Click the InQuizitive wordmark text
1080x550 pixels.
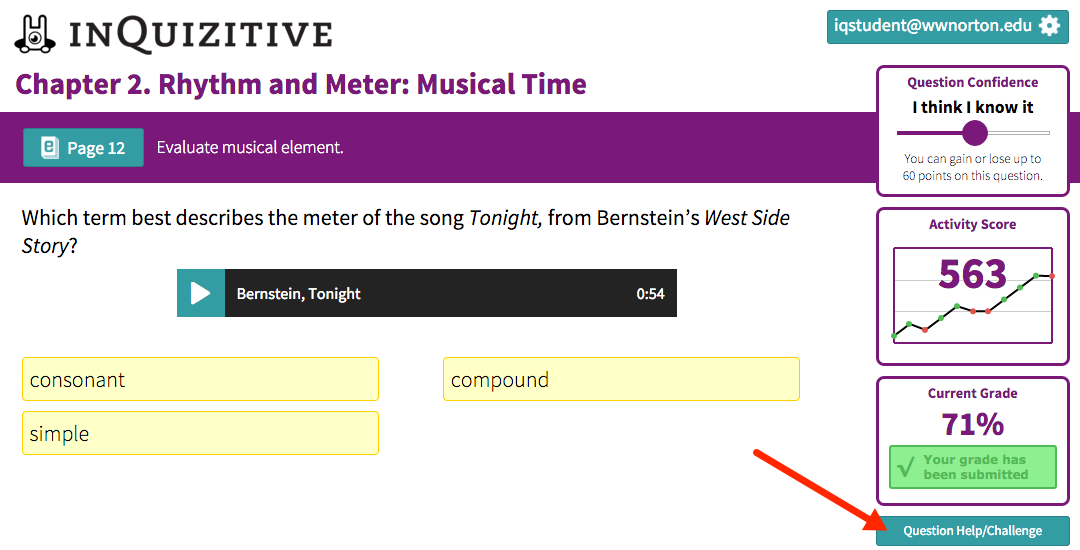(x=200, y=34)
